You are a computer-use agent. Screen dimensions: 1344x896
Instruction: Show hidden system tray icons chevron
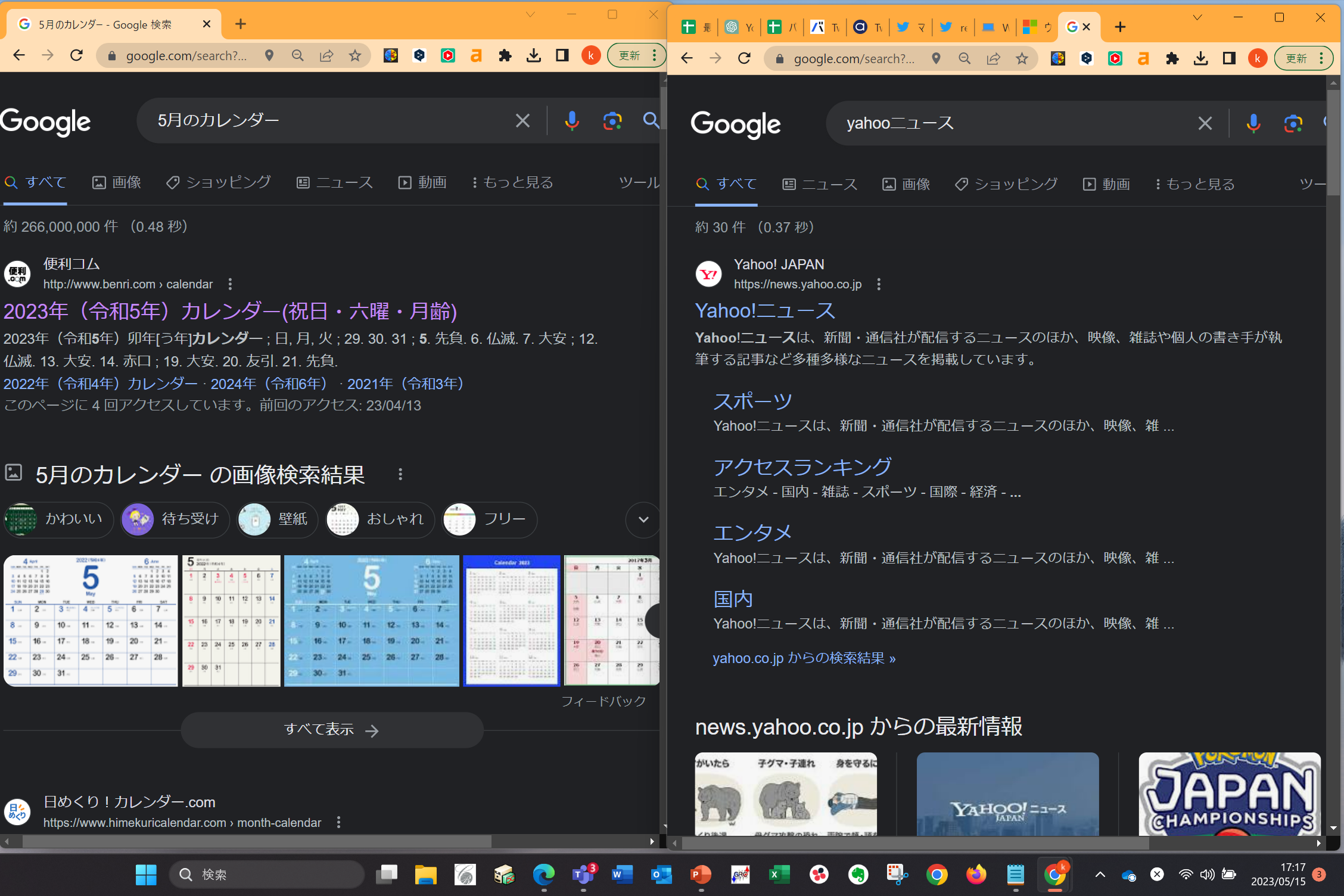(1100, 874)
